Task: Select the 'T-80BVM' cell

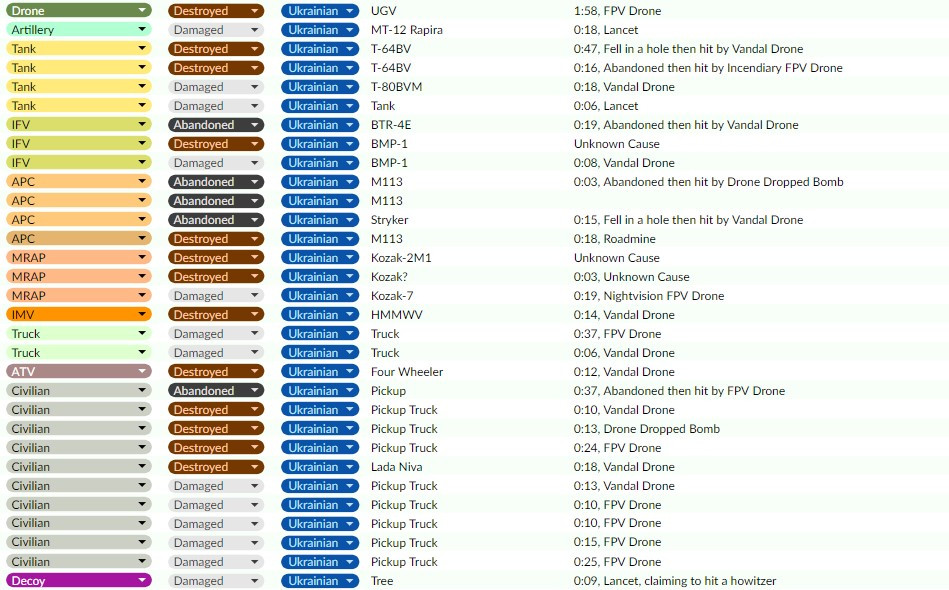Action: 396,87
